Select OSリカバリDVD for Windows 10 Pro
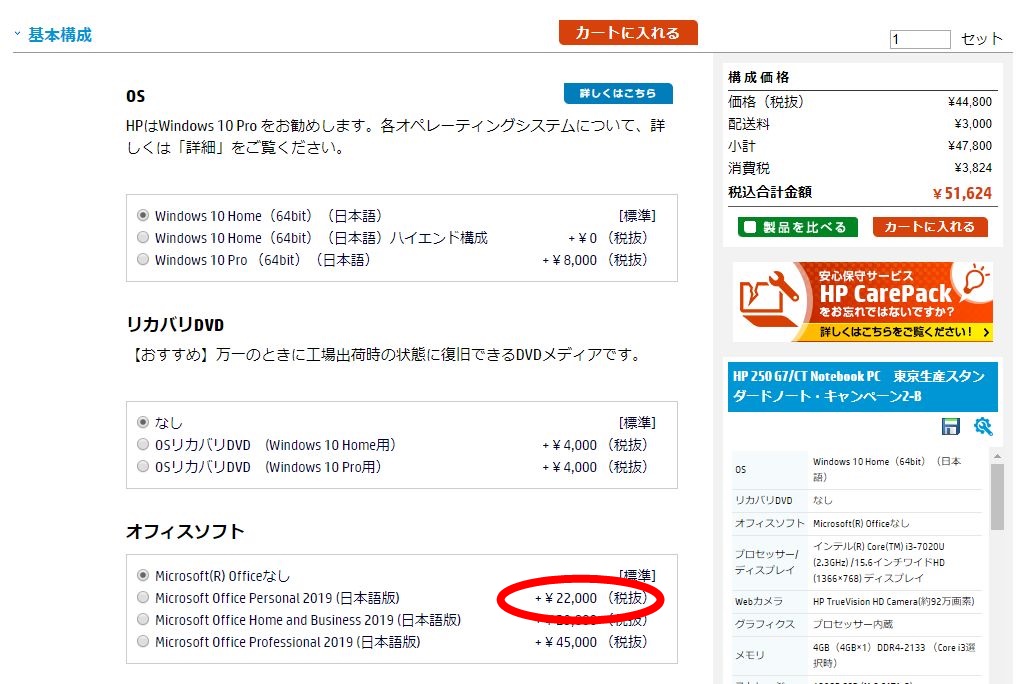 pos(143,467)
